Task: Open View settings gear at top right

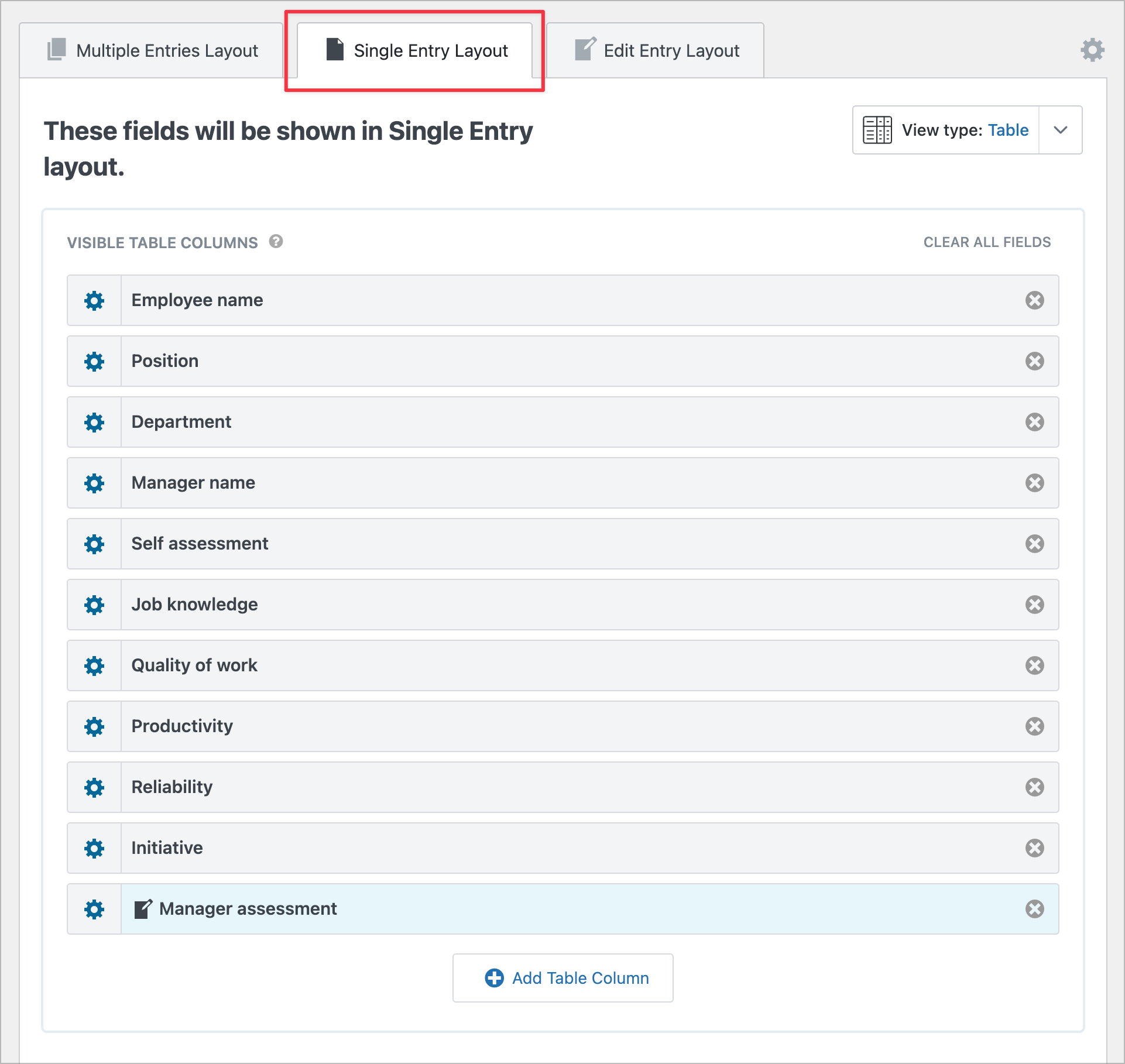Action: tap(1092, 50)
